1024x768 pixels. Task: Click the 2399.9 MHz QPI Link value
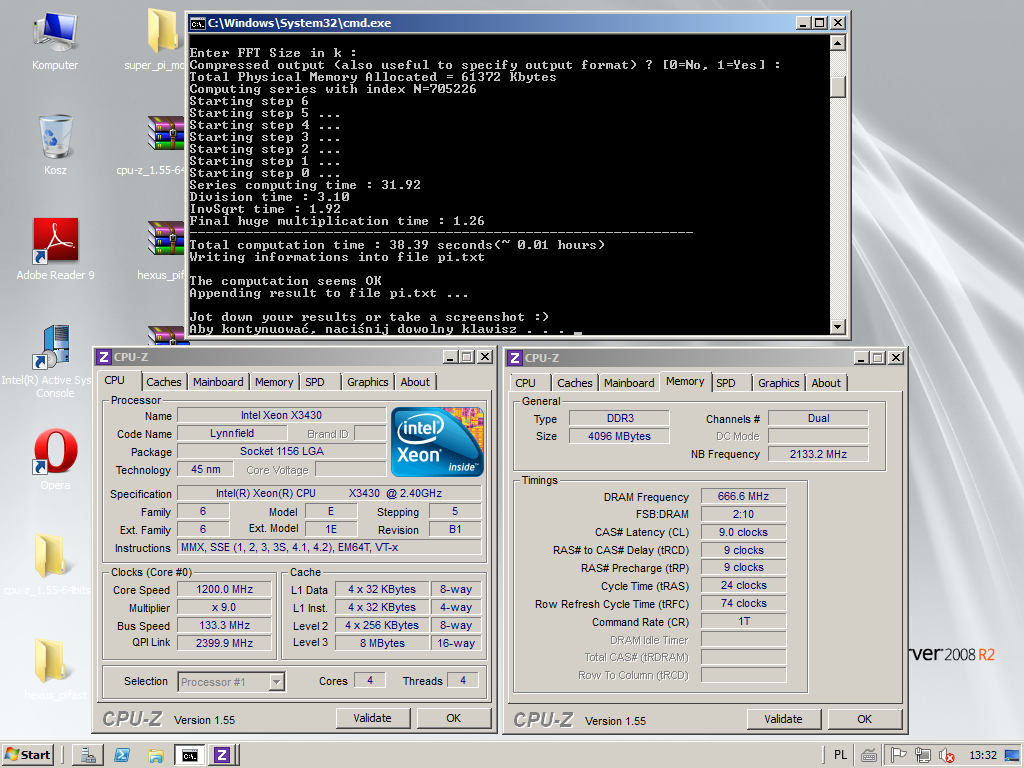coord(225,643)
